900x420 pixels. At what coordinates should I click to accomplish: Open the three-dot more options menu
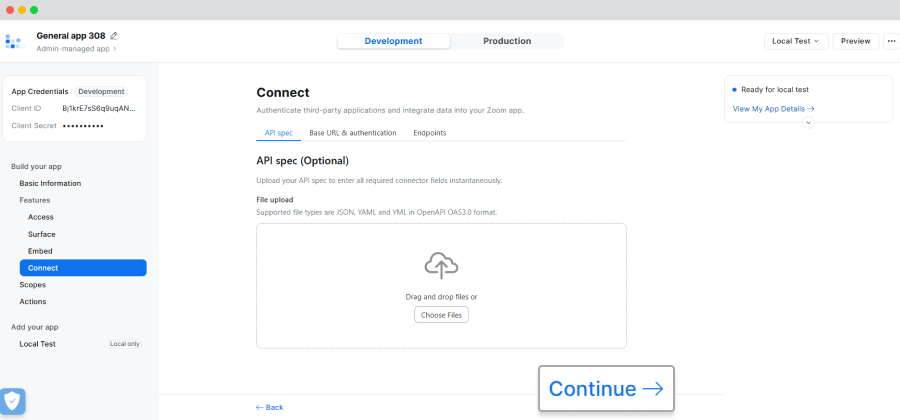(891, 41)
